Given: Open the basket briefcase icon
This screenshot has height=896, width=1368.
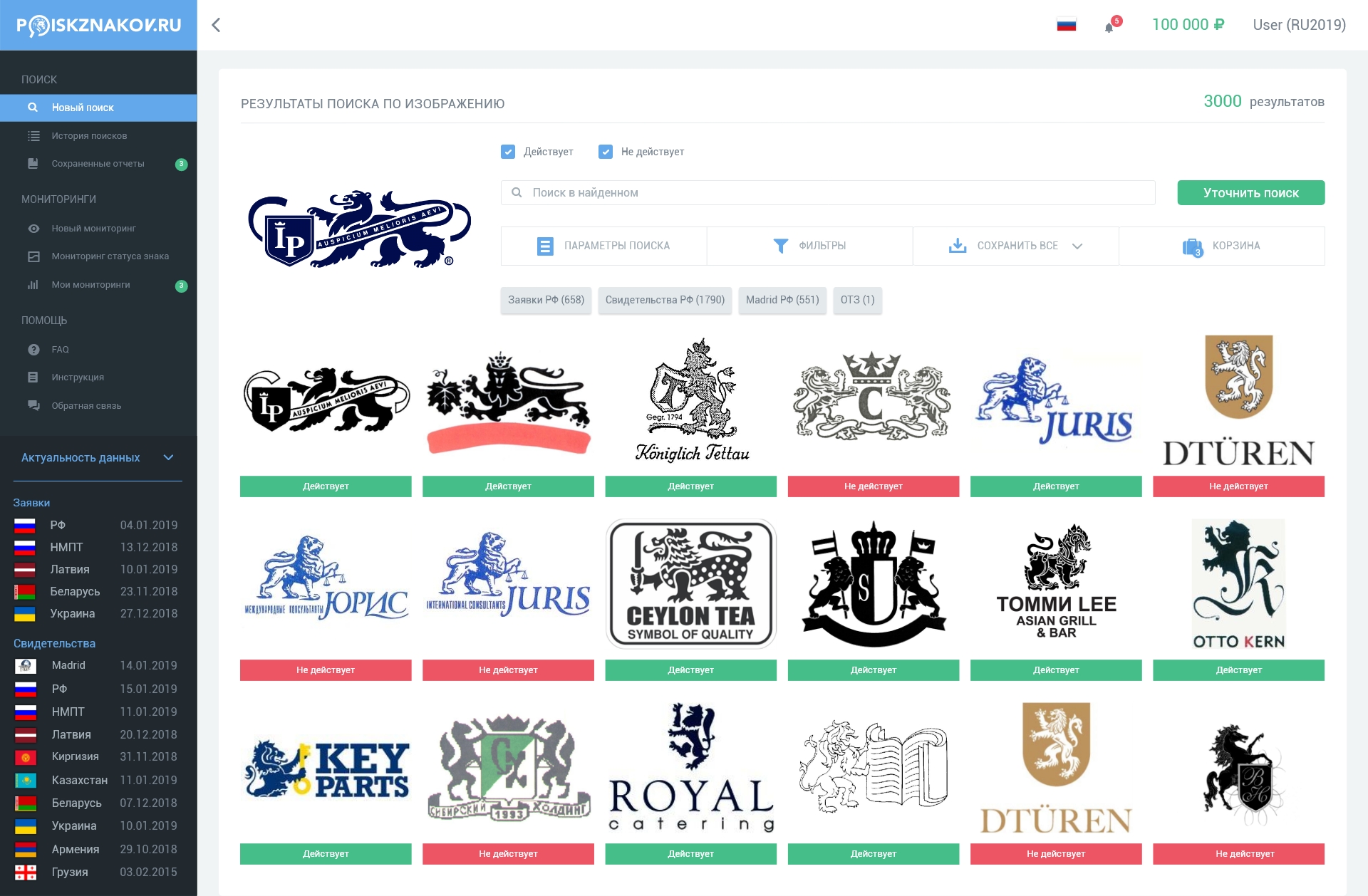Looking at the screenshot, I should click(1192, 246).
